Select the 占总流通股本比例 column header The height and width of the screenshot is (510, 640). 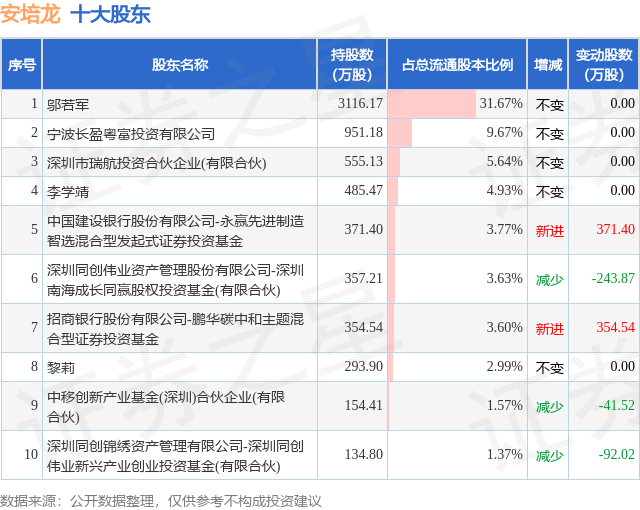457,64
